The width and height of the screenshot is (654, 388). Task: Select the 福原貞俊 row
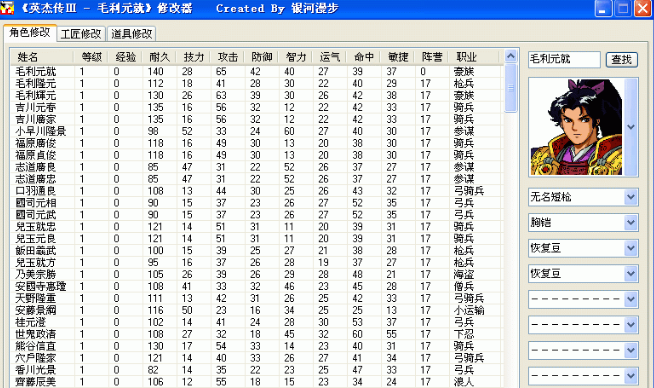(256, 155)
